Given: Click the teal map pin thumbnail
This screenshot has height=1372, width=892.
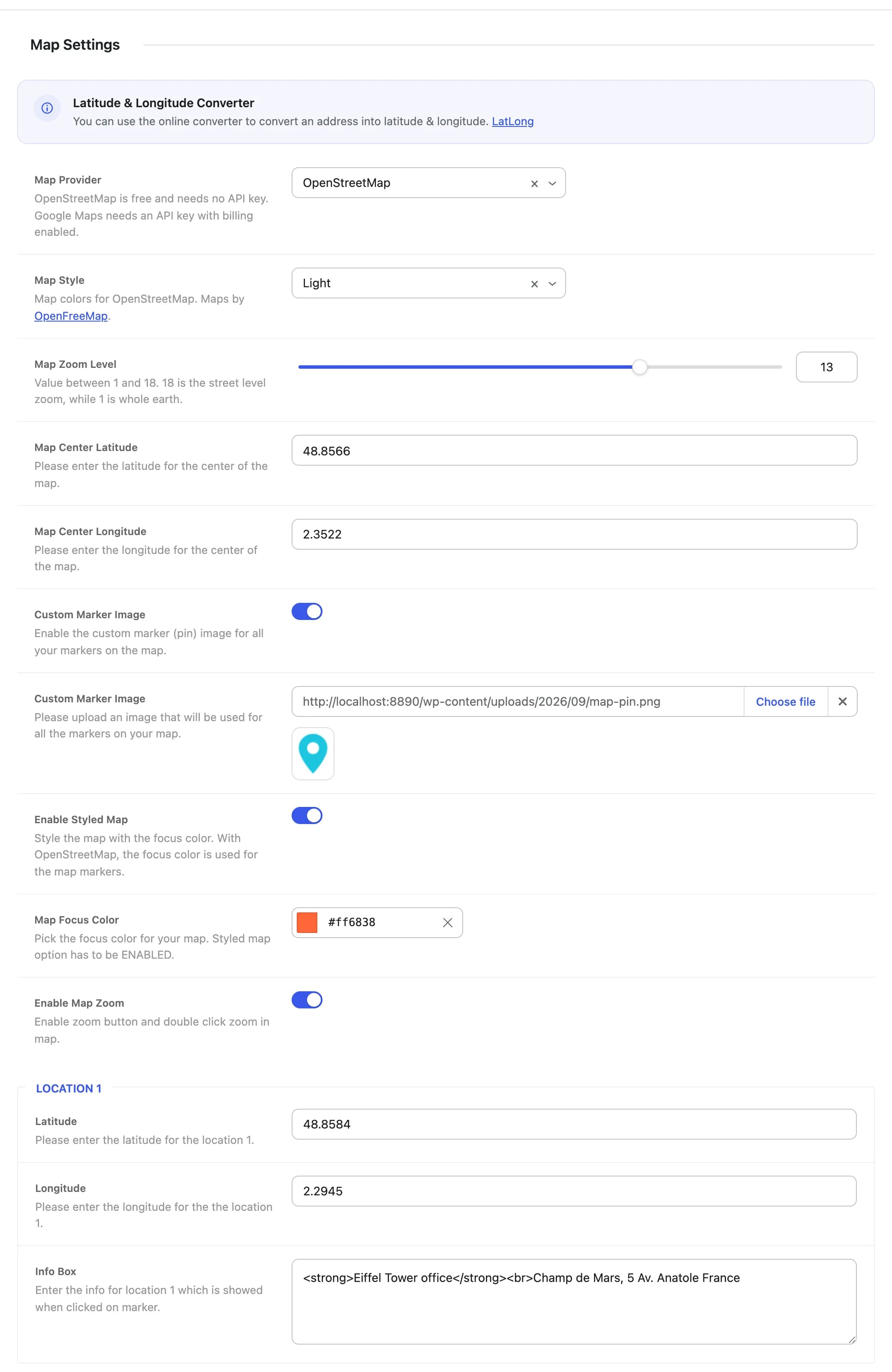Looking at the screenshot, I should pos(313,753).
